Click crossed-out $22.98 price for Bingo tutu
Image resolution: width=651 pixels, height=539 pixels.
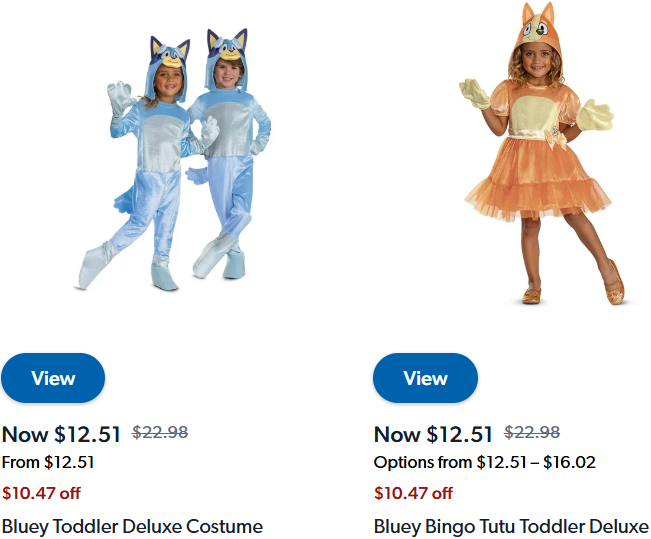coord(532,432)
